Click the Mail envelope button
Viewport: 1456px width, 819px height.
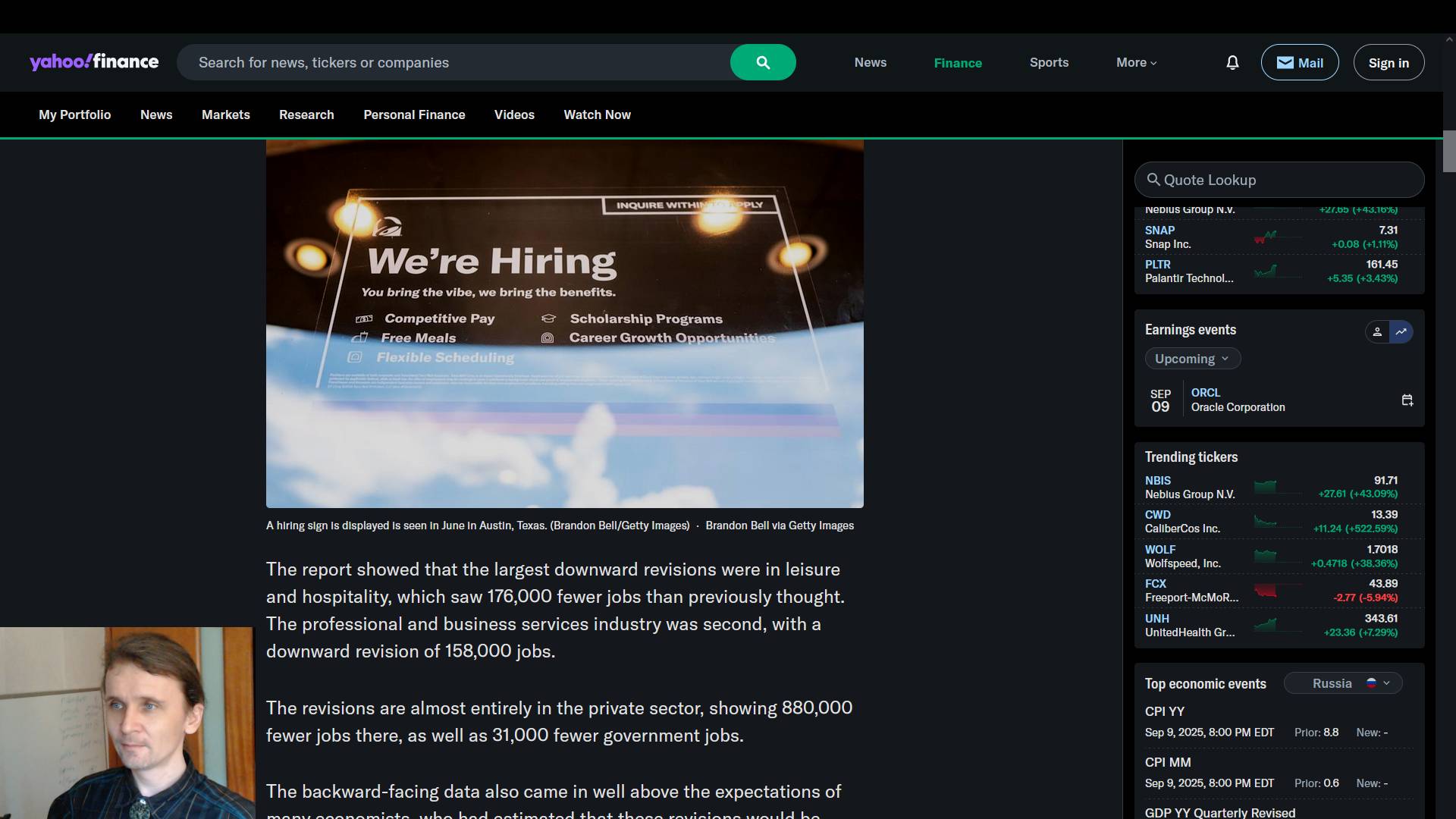1299,63
